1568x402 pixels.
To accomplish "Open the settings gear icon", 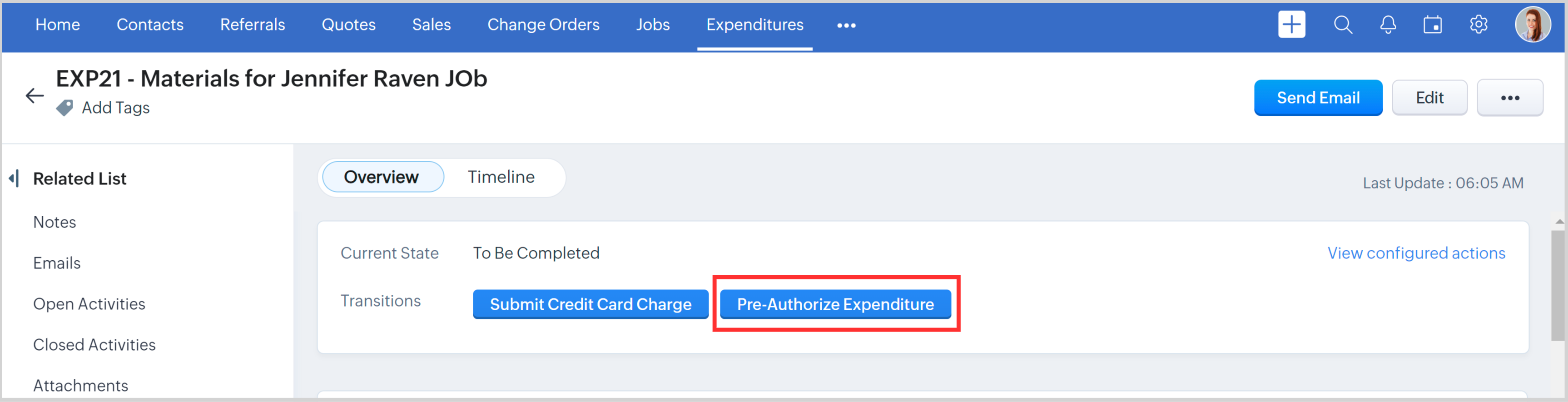I will [1478, 25].
